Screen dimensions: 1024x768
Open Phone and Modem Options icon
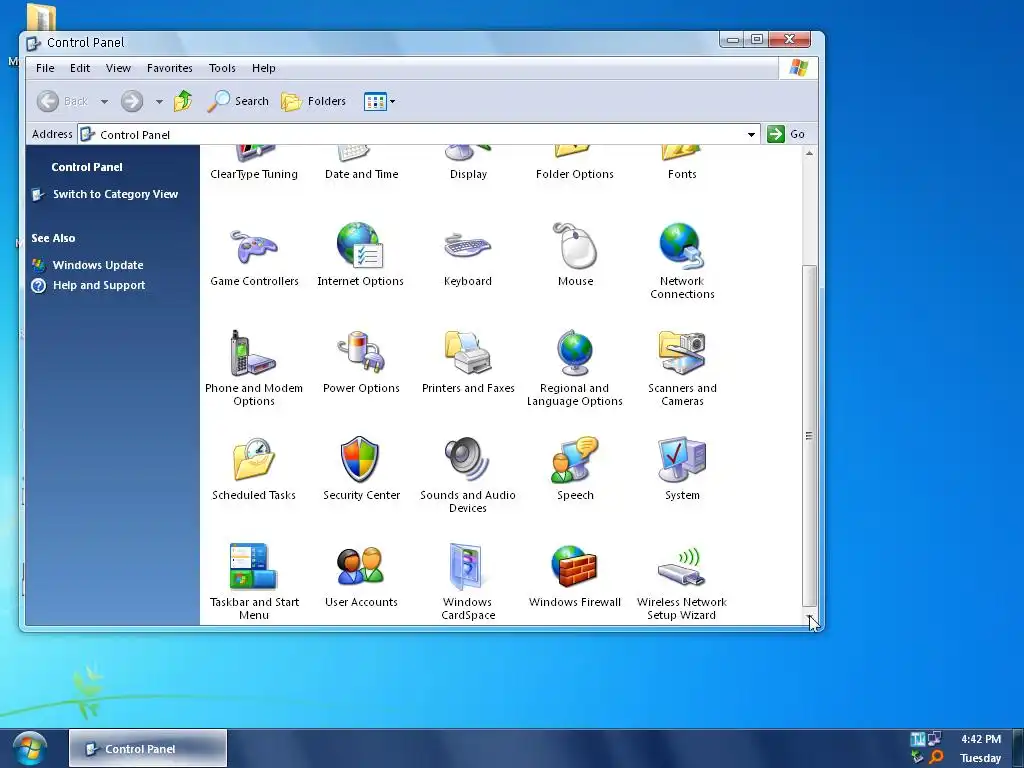[253, 353]
